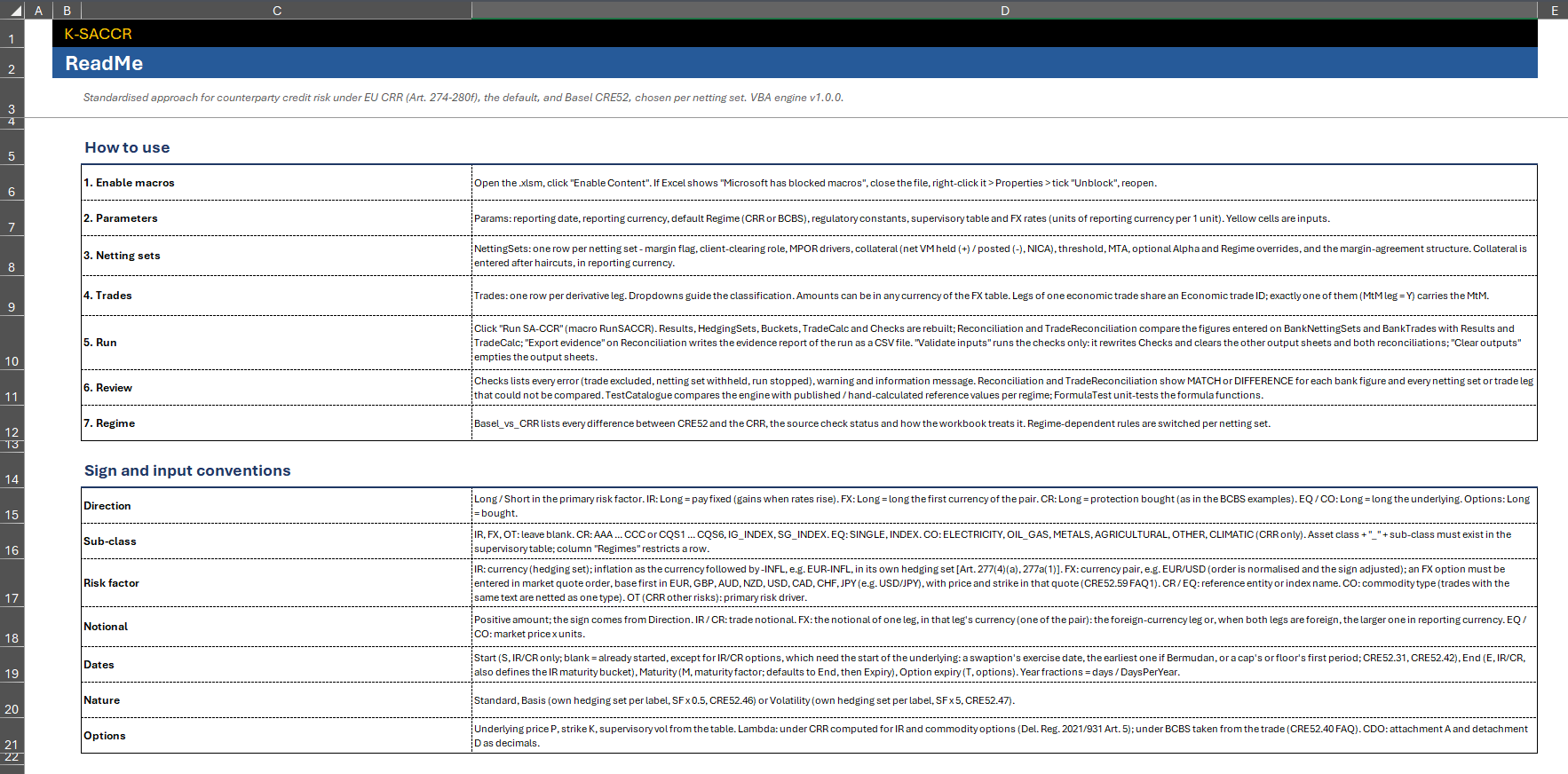This screenshot has height=774, width=1568.
Task: Select the '6. Review' cell
Action: click(277, 388)
